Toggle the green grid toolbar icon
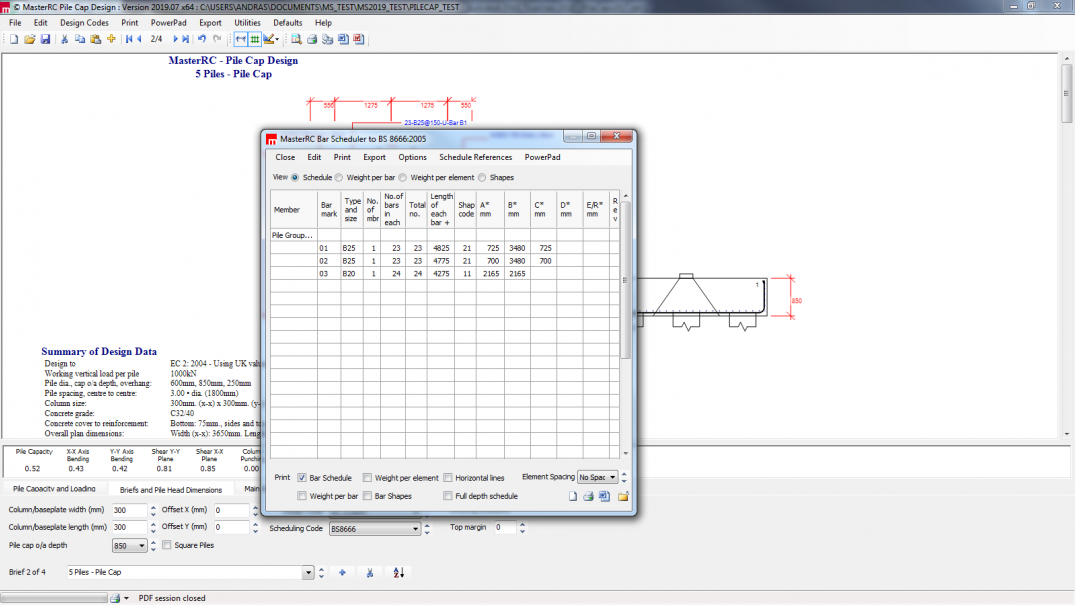Viewport: 1075px width, 605px height. [x=255, y=39]
